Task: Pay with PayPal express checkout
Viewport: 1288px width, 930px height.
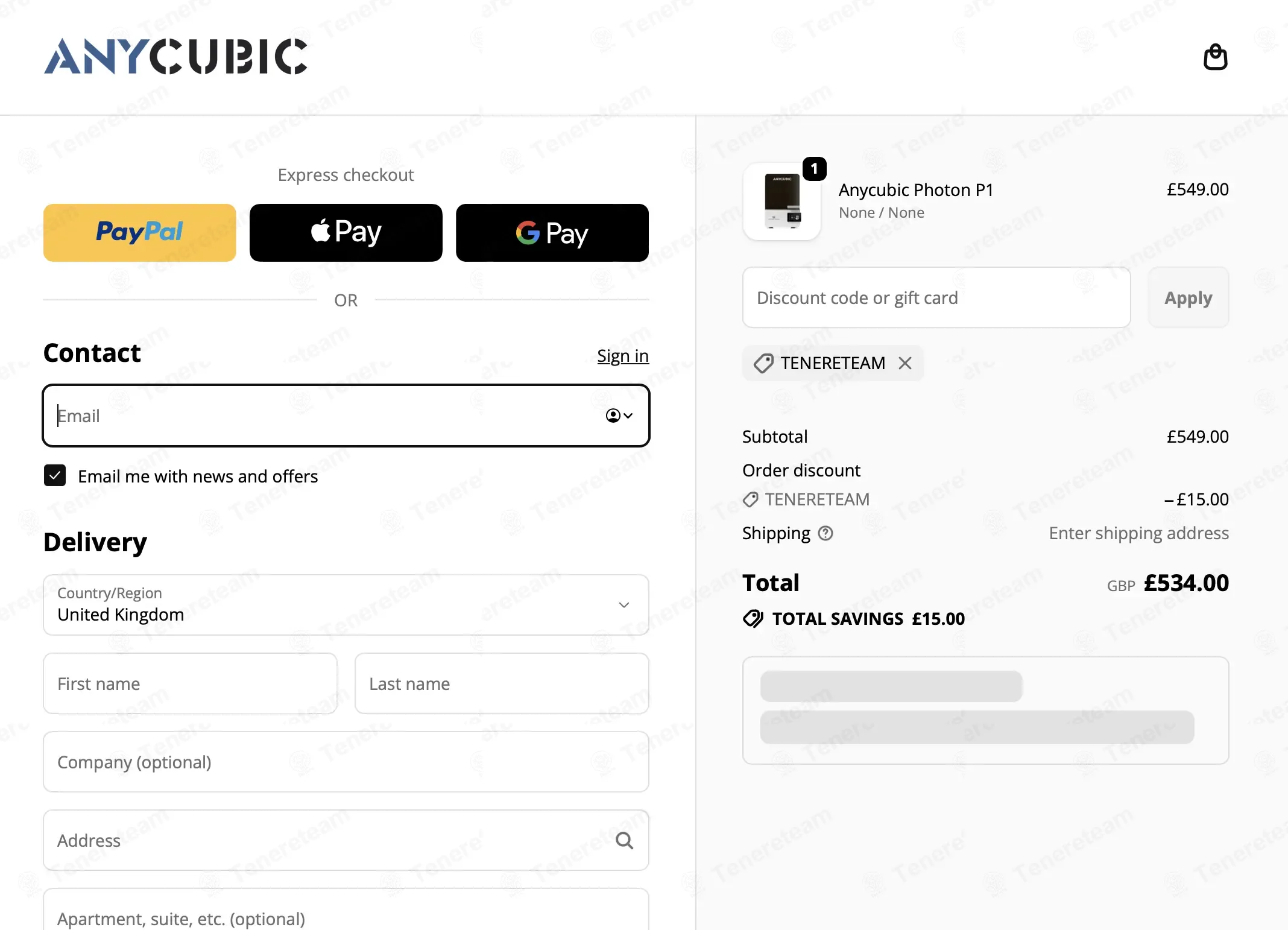Action: coord(140,233)
